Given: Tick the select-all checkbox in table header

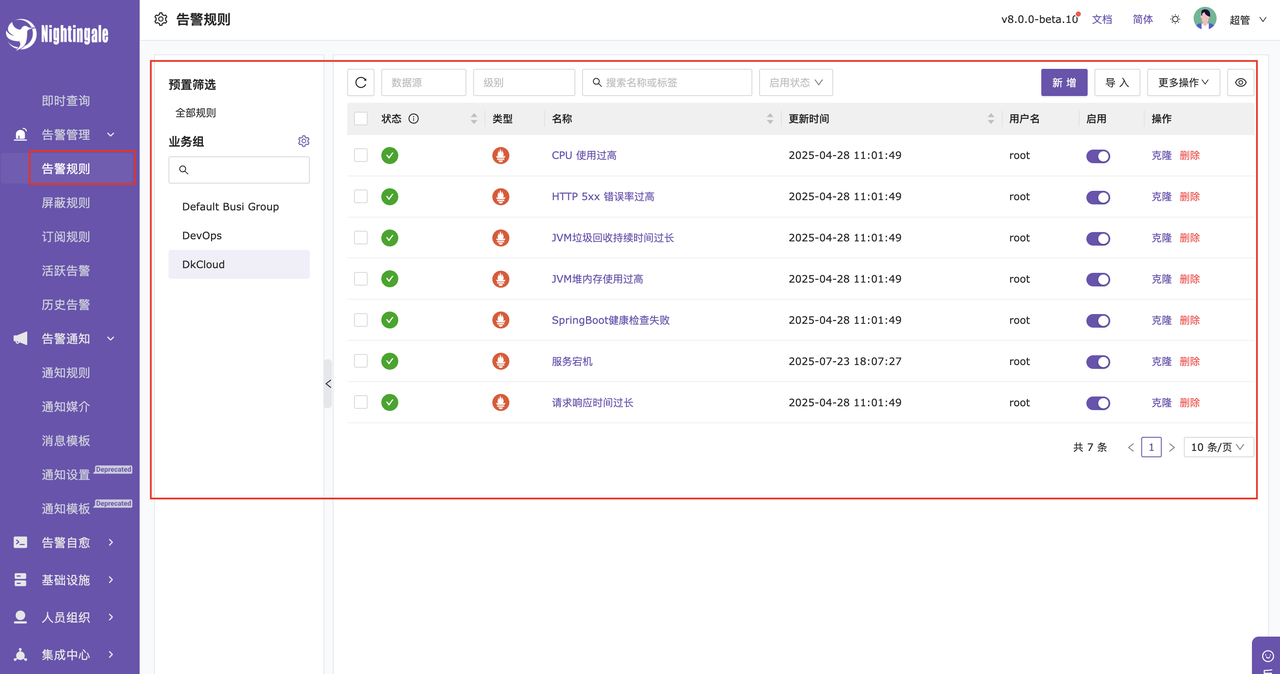Looking at the screenshot, I should click(361, 119).
